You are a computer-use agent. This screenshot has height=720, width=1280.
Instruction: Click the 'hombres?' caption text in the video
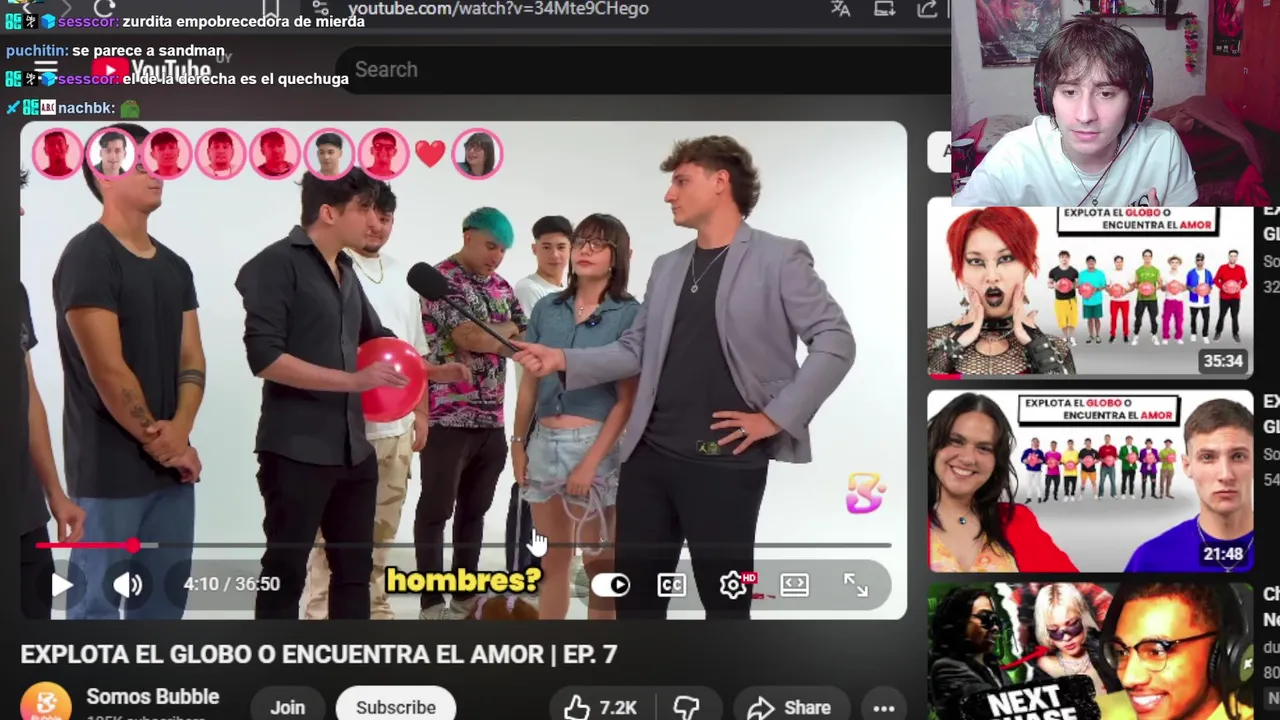coord(463,580)
